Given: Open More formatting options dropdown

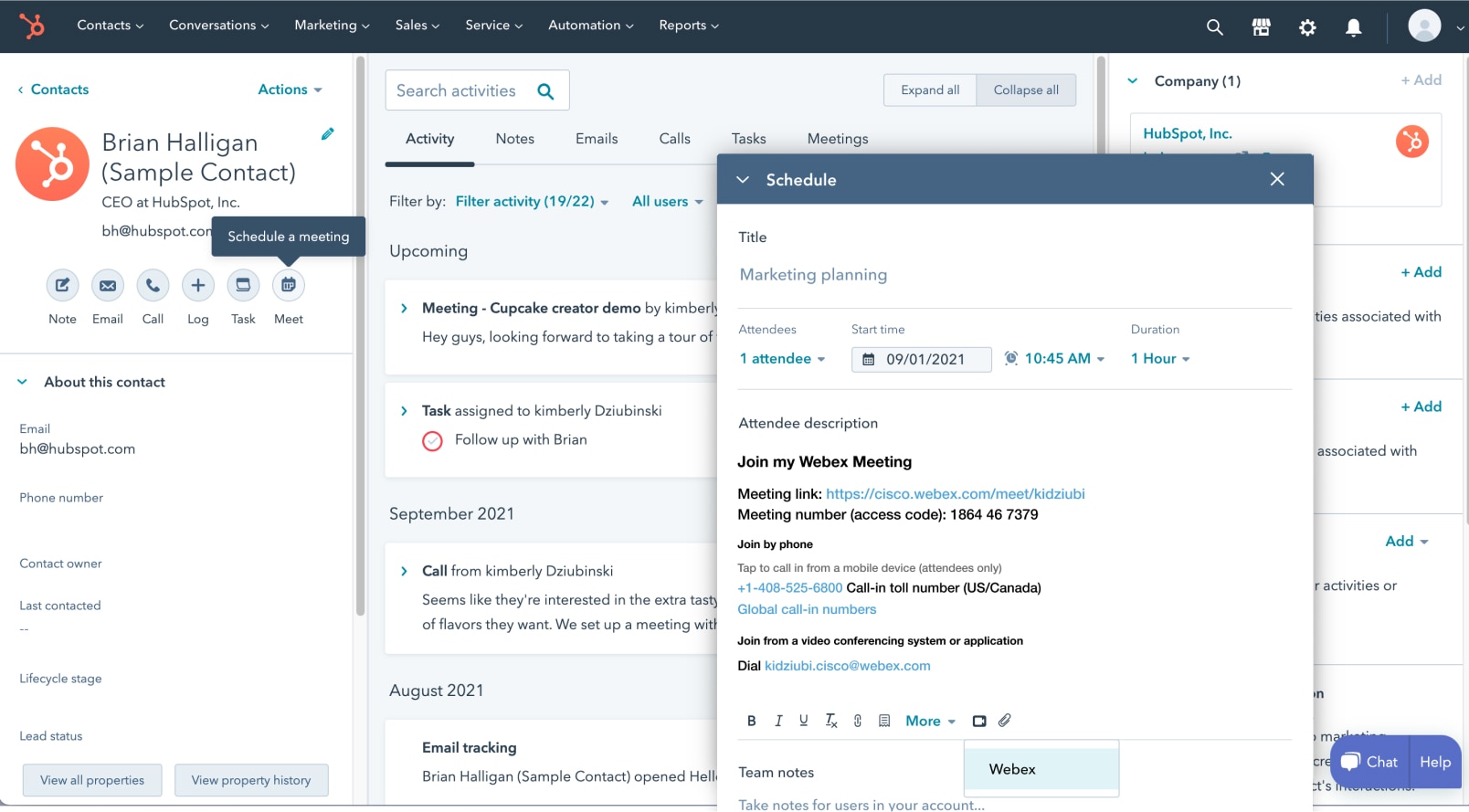Looking at the screenshot, I should pos(931,721).
